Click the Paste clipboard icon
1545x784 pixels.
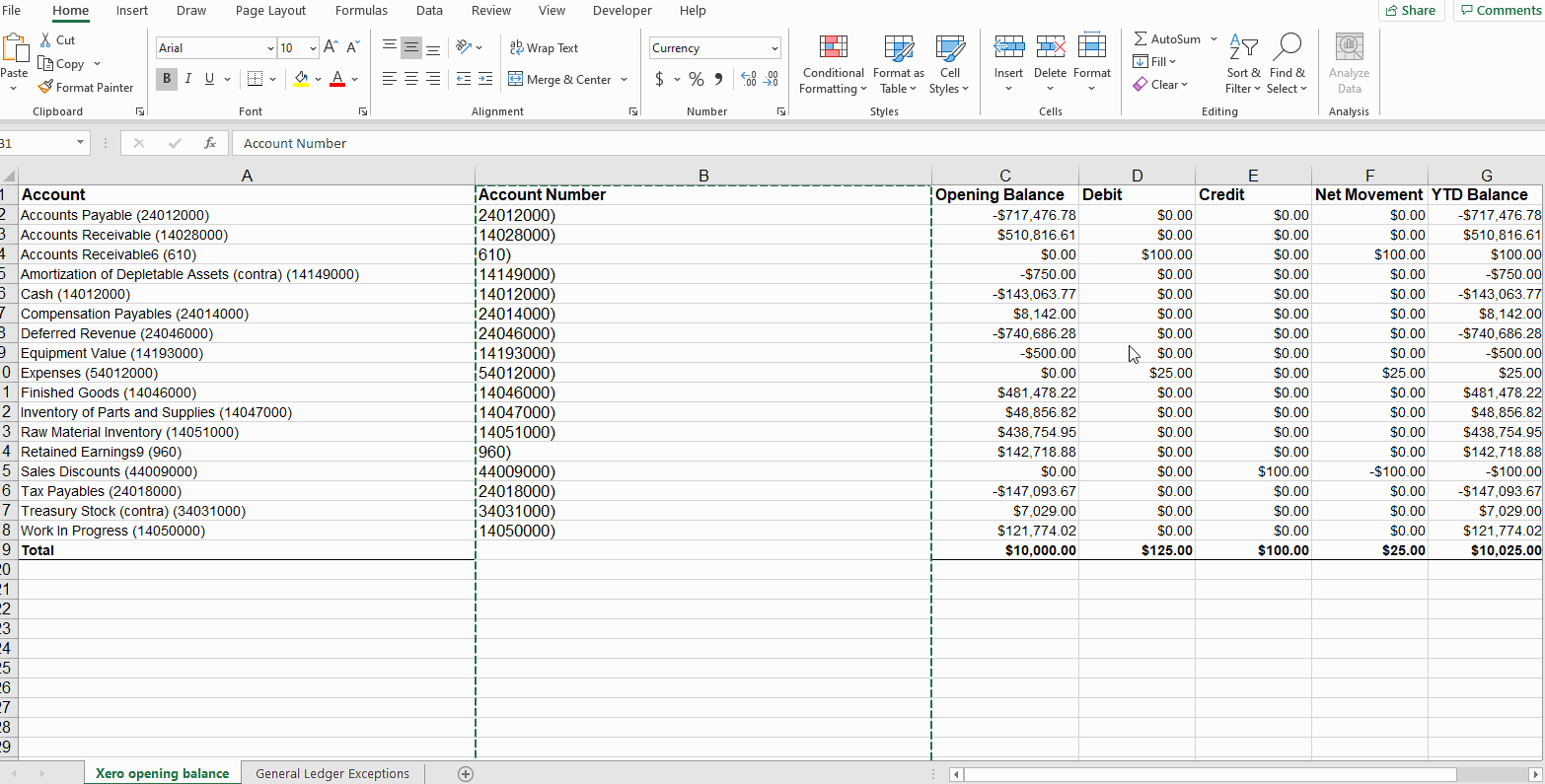pos(15,48)
